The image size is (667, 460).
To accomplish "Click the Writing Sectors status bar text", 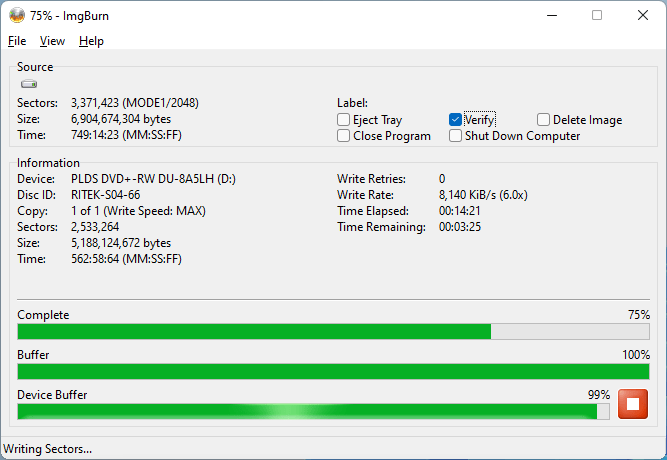I will click(48, 449).
